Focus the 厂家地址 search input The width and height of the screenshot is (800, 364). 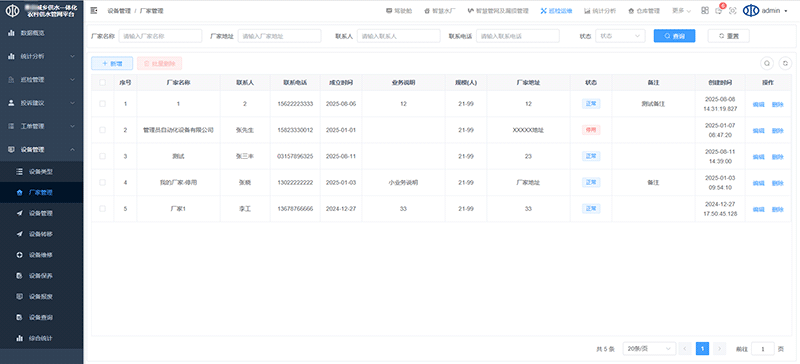(280, 36)
